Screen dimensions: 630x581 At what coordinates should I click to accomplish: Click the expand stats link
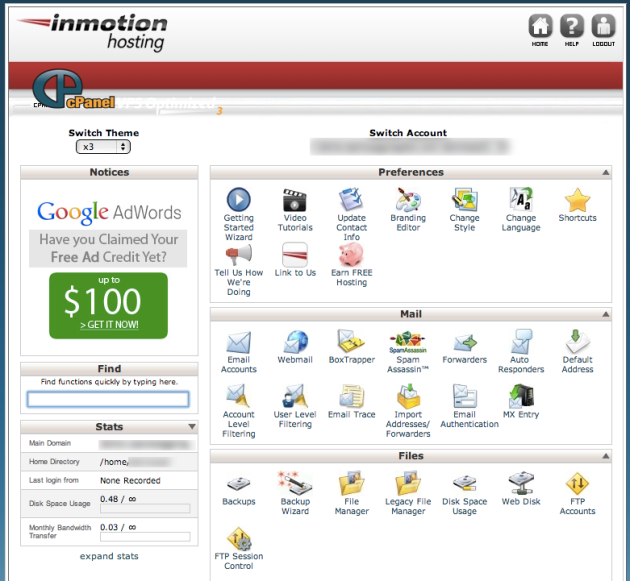coord(109,556)
